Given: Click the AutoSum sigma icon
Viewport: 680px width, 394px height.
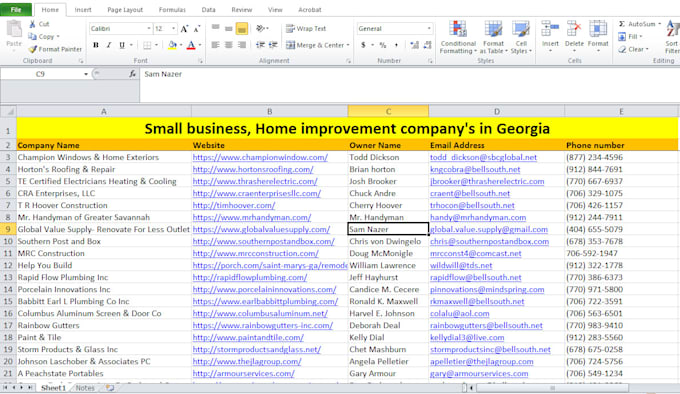Looking at the screenshot, I should [x=622, y=24].
